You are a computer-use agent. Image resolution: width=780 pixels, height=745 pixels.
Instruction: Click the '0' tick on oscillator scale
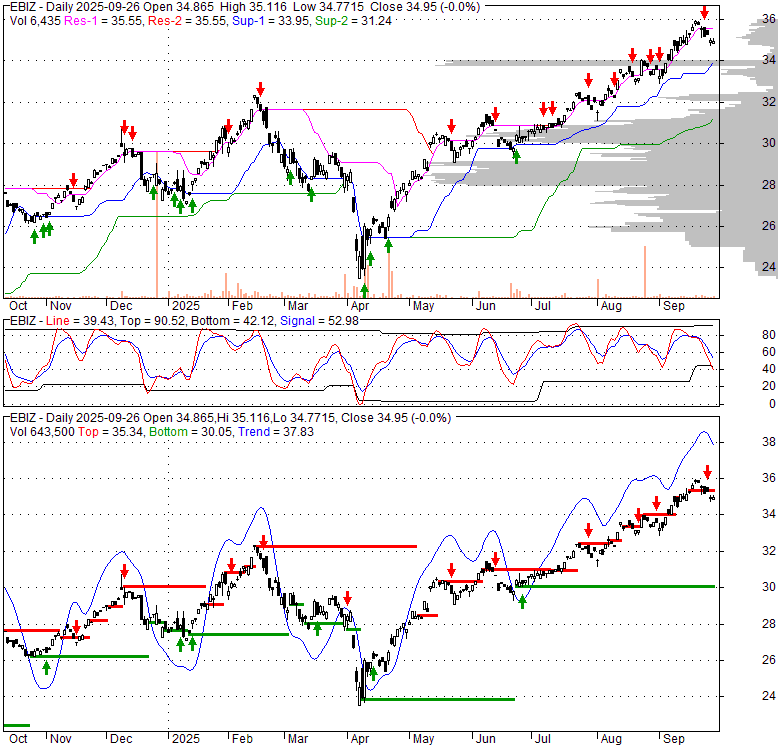point(772,404)
